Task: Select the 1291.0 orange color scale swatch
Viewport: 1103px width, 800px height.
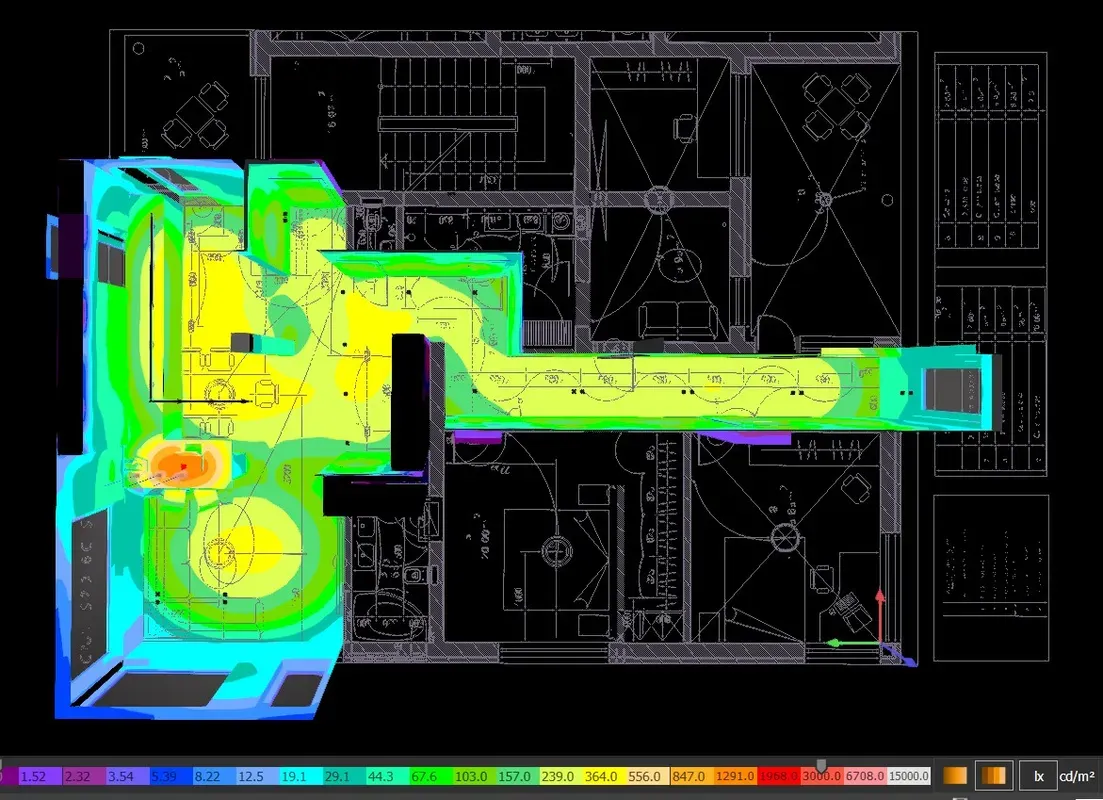Action: (737, 776)
